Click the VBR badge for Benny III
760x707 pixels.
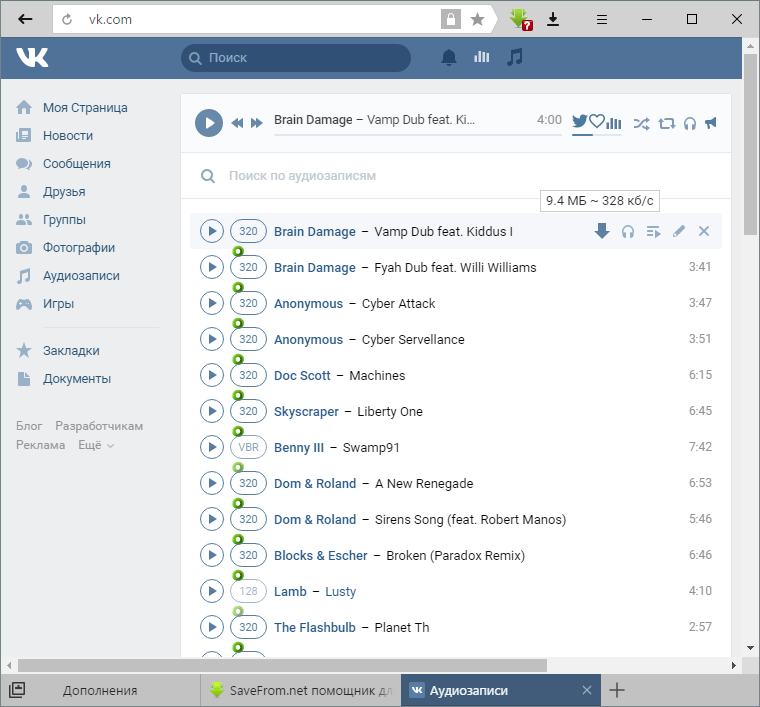[x=248, y=447]
